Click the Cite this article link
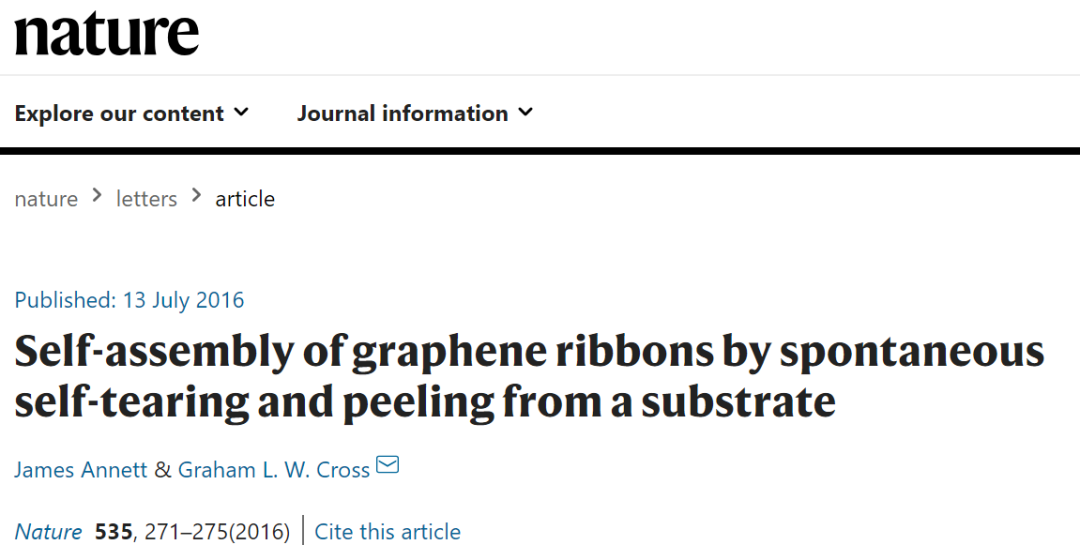Image resolution: width=1080 pixels, height=560 pixels. 388,531
